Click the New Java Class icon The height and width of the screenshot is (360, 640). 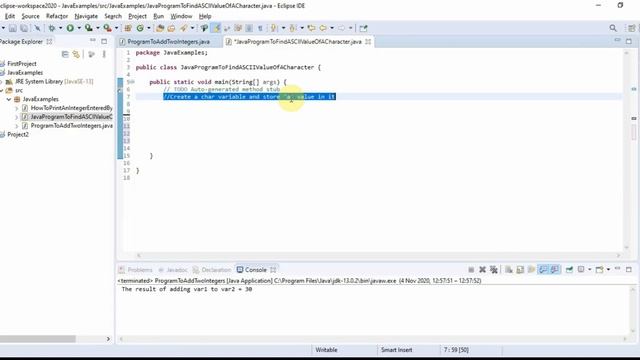click(140, 28)
